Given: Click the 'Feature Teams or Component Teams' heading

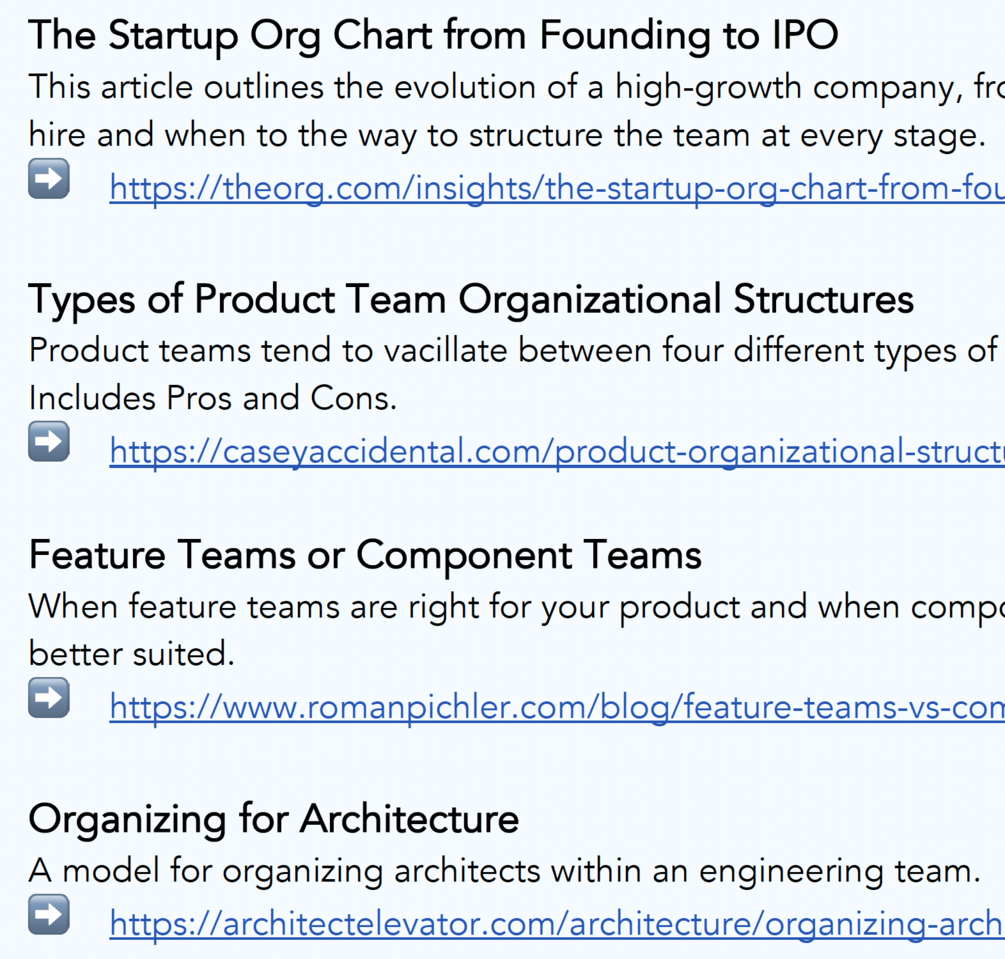Looking at the screenshot, I should point(365,555).
